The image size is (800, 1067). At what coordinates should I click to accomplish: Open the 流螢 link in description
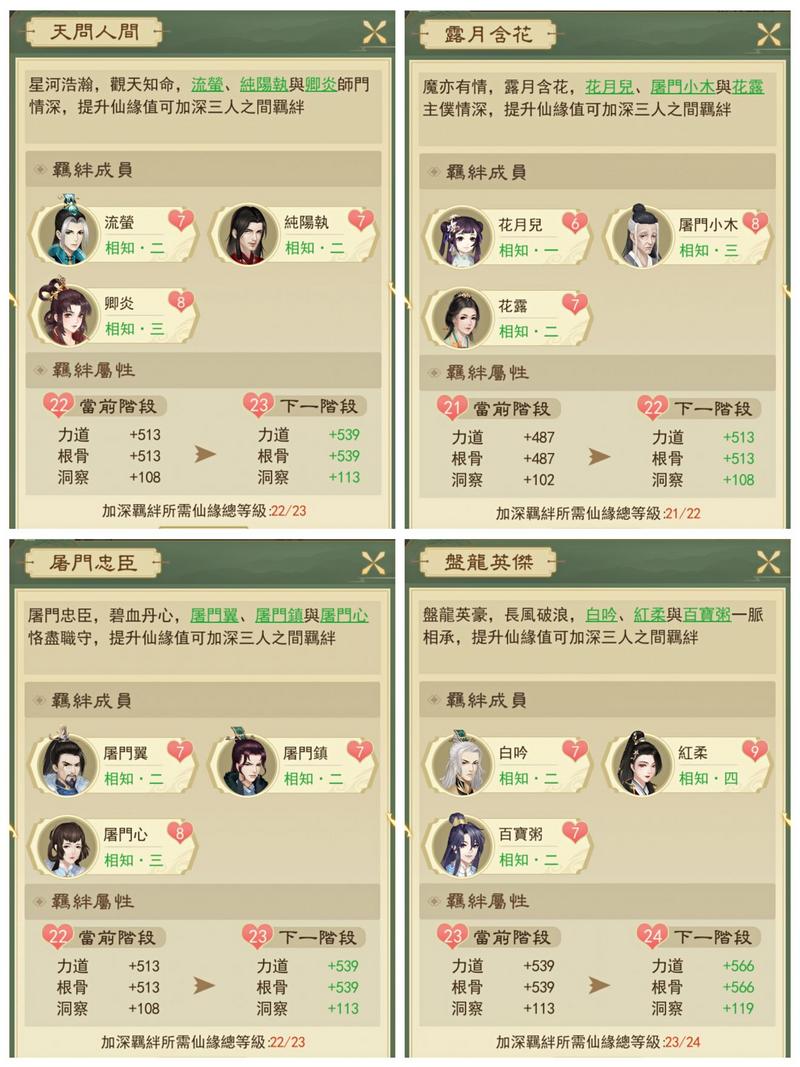(207, 85)
